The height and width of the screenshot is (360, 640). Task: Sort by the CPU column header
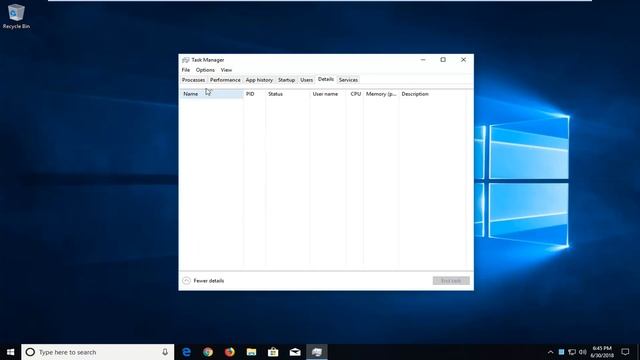[355, 94]
